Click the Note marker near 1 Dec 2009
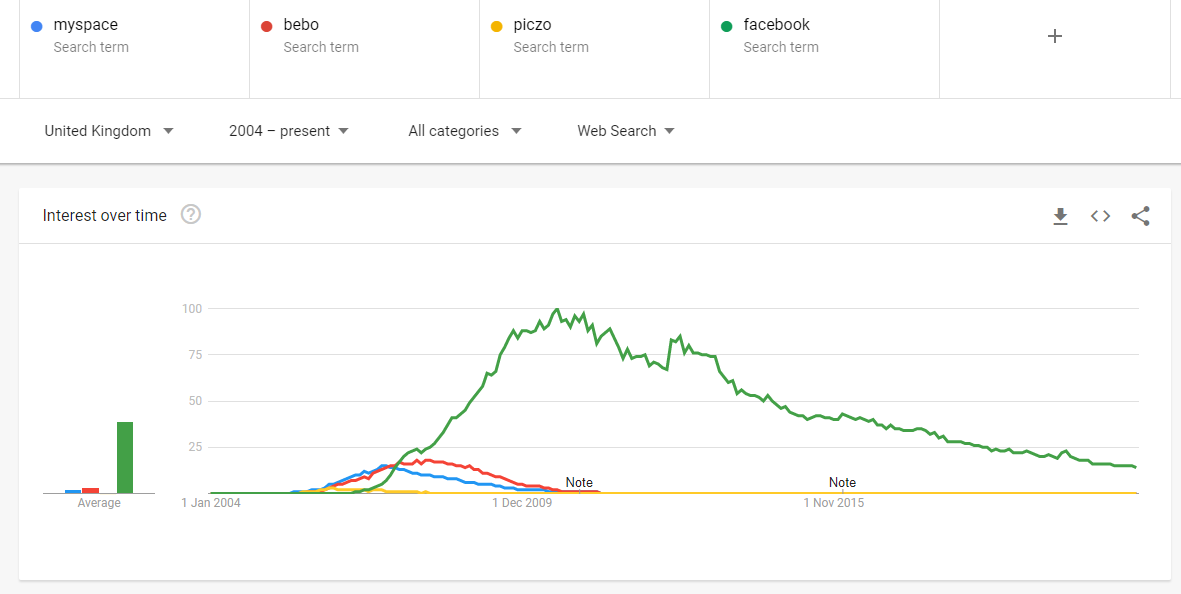 pyautogui.click(x=579, y=483)
